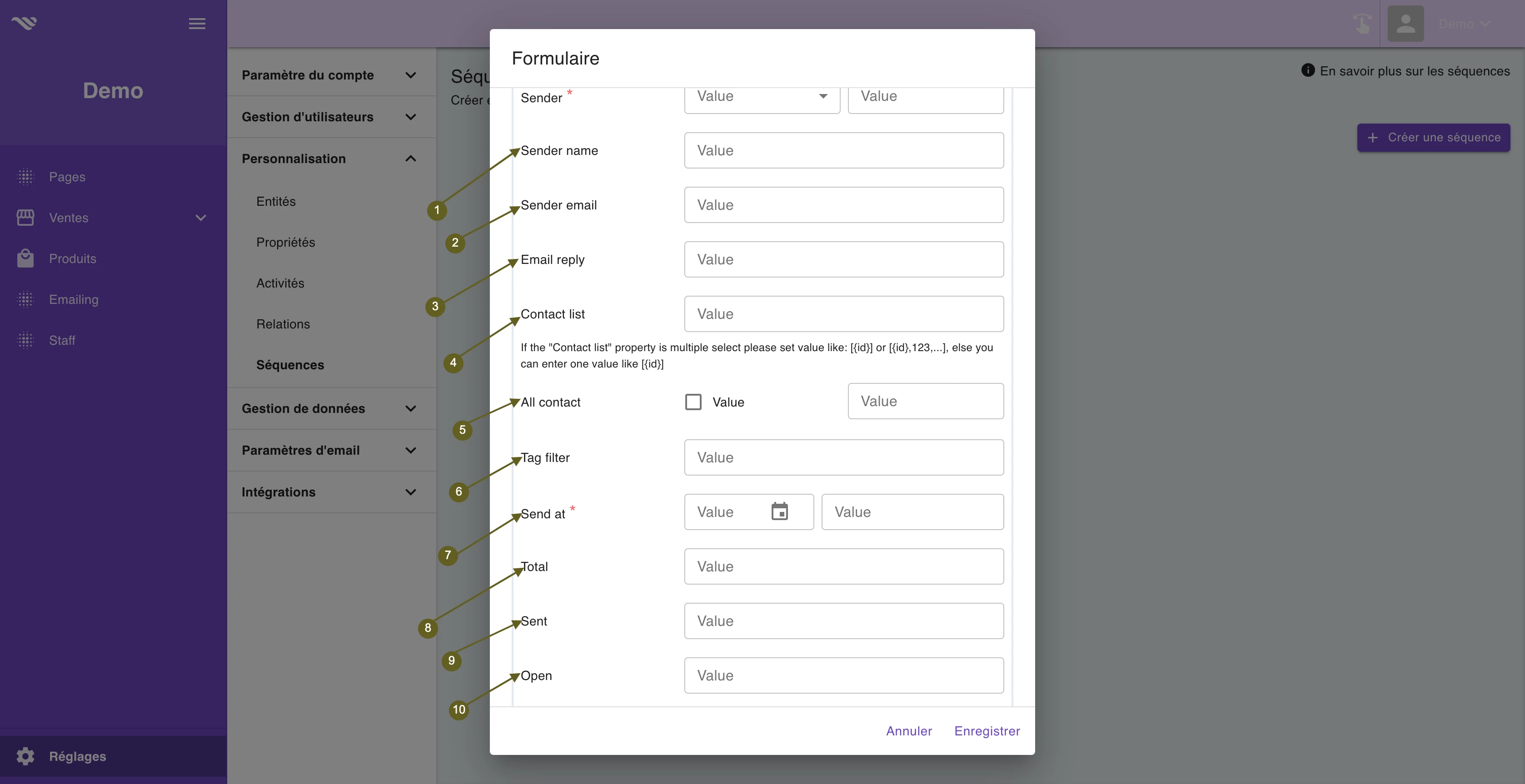Expand Paramètre du compte section
The height and width of the screenshot is (784, 1525).
[x=332, y=75]
